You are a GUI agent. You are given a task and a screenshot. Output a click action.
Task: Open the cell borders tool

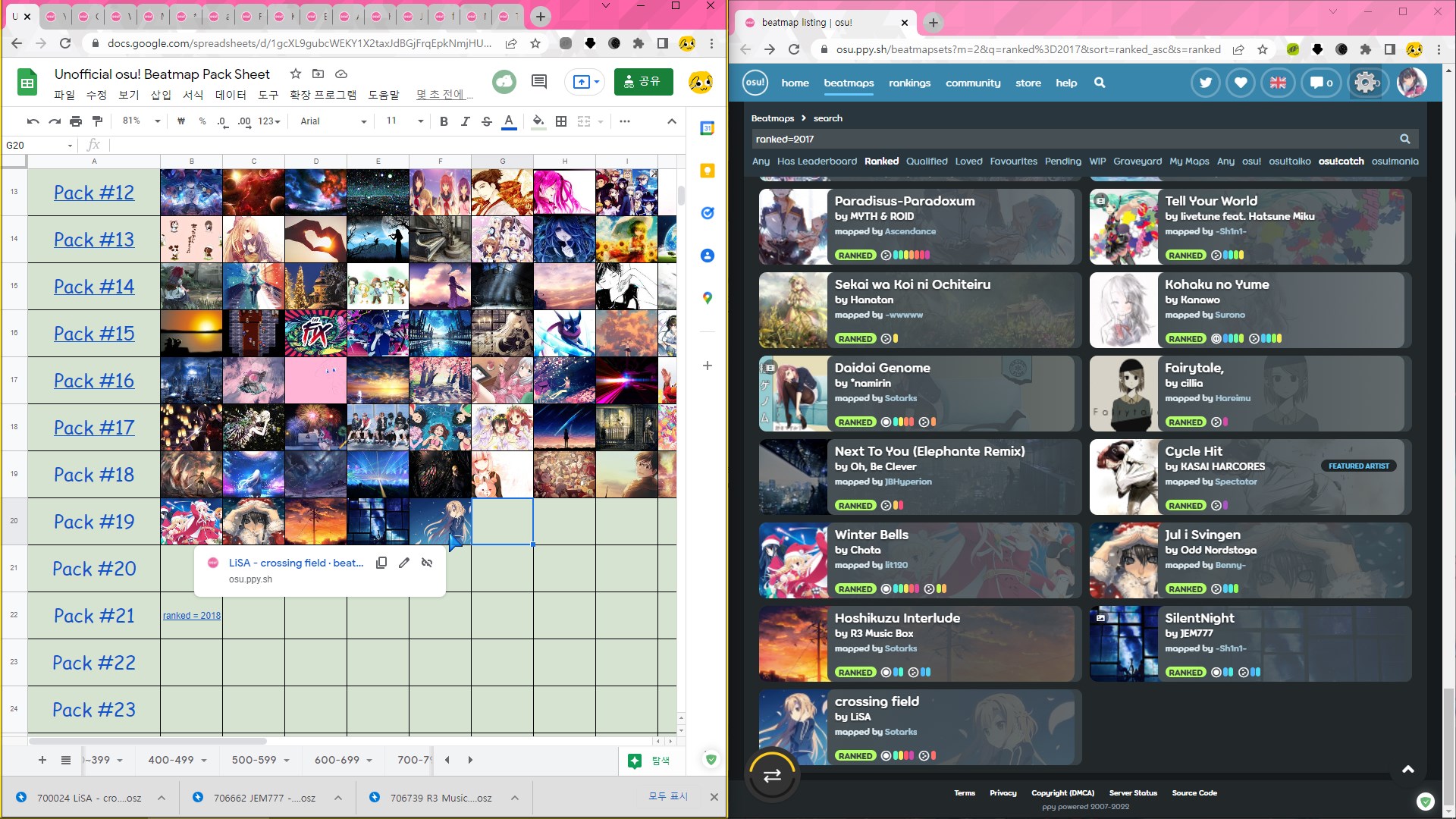point(561,121)
